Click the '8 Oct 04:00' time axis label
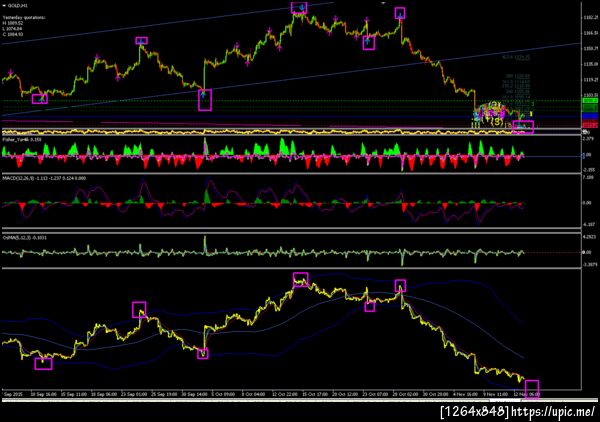Image resolution: width=600 pixels, height=422 pixels. (x=253, y=394)
